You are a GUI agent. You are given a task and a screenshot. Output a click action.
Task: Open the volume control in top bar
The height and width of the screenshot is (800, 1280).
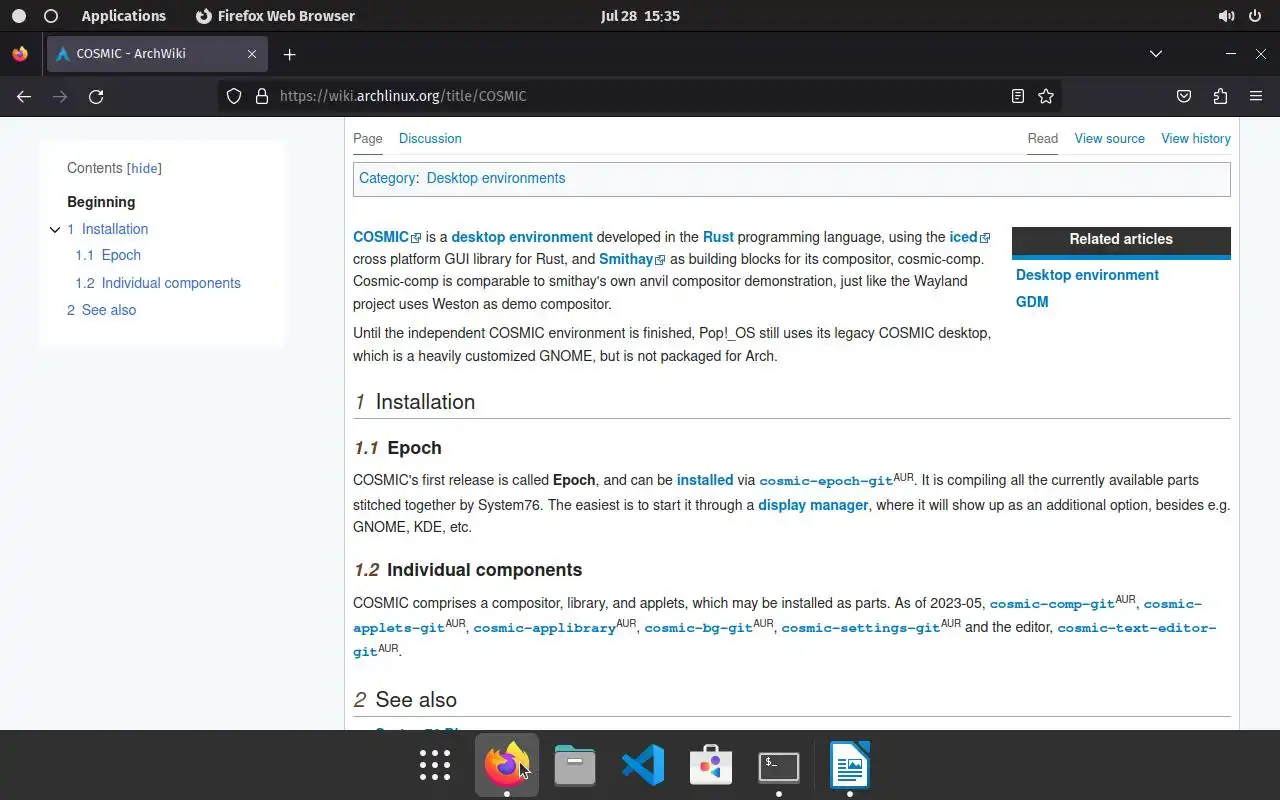point(1226,16)
